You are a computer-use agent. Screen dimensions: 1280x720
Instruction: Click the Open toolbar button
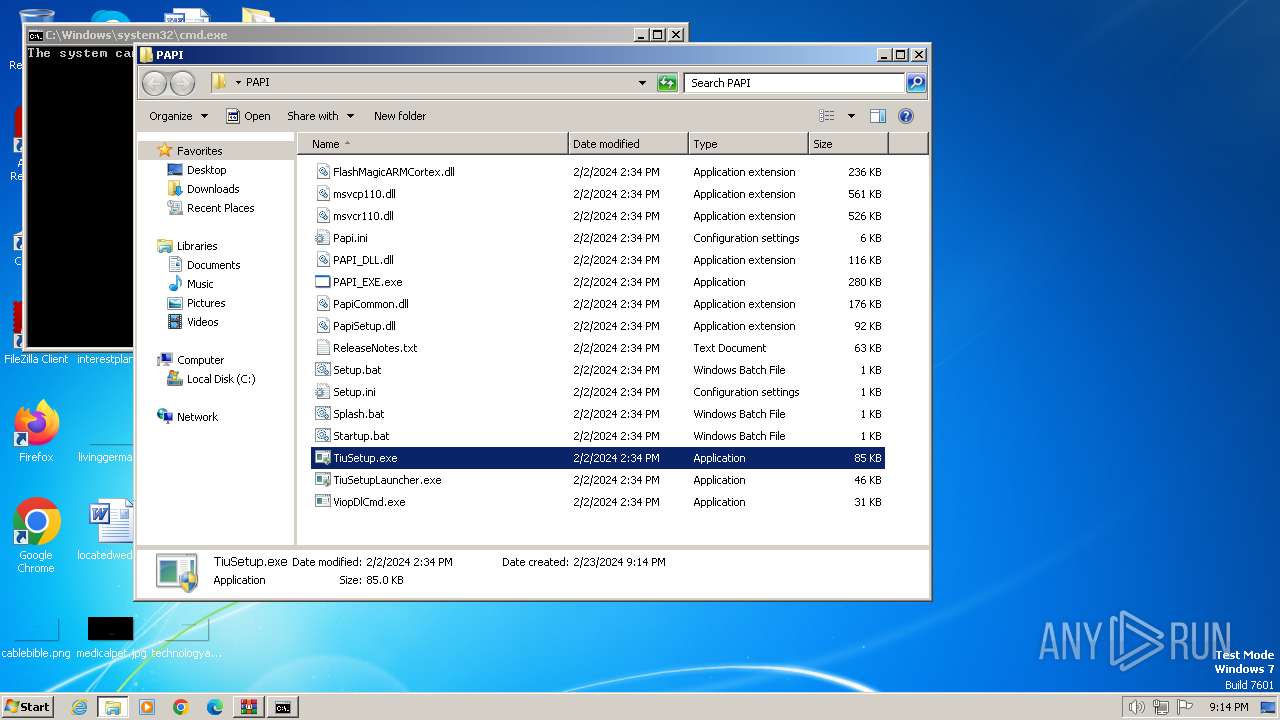point(248,116)
